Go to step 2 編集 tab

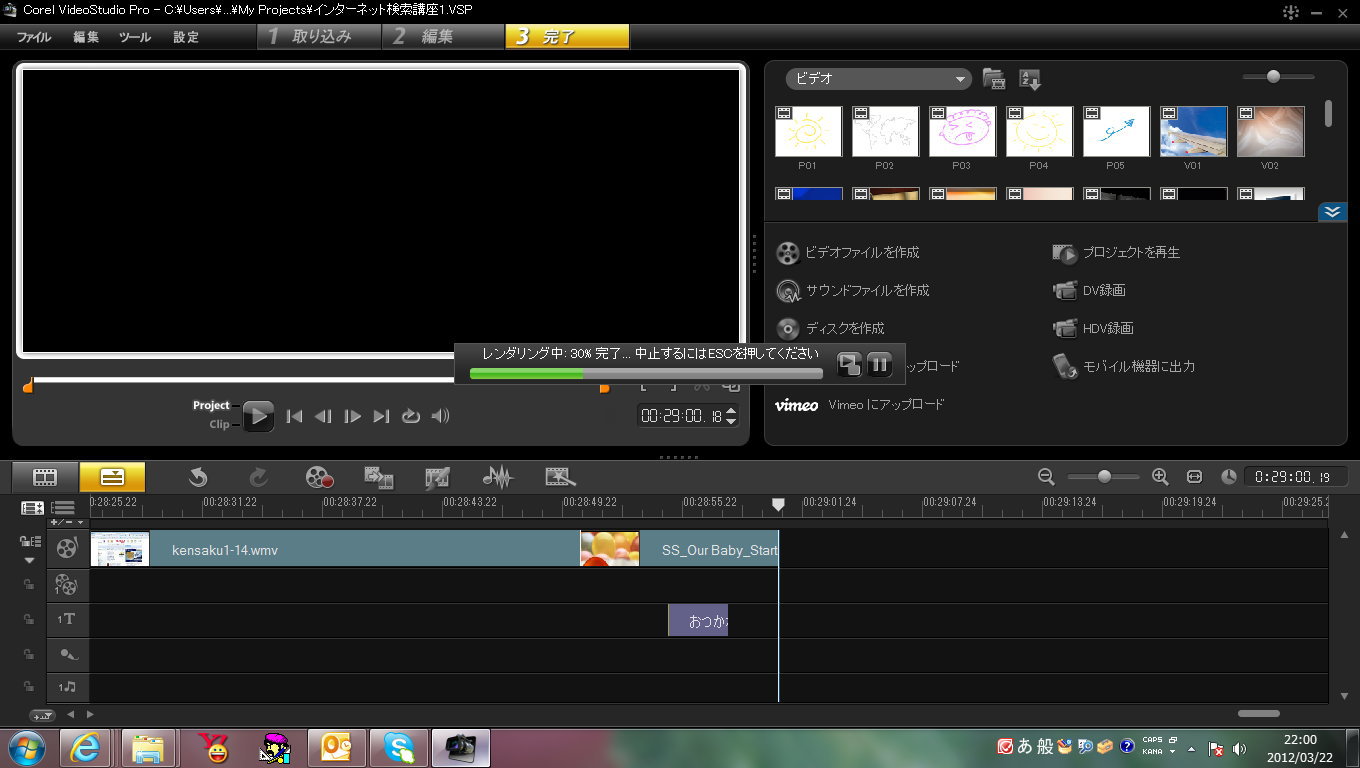pyautogui.click(x=442, y=37)
